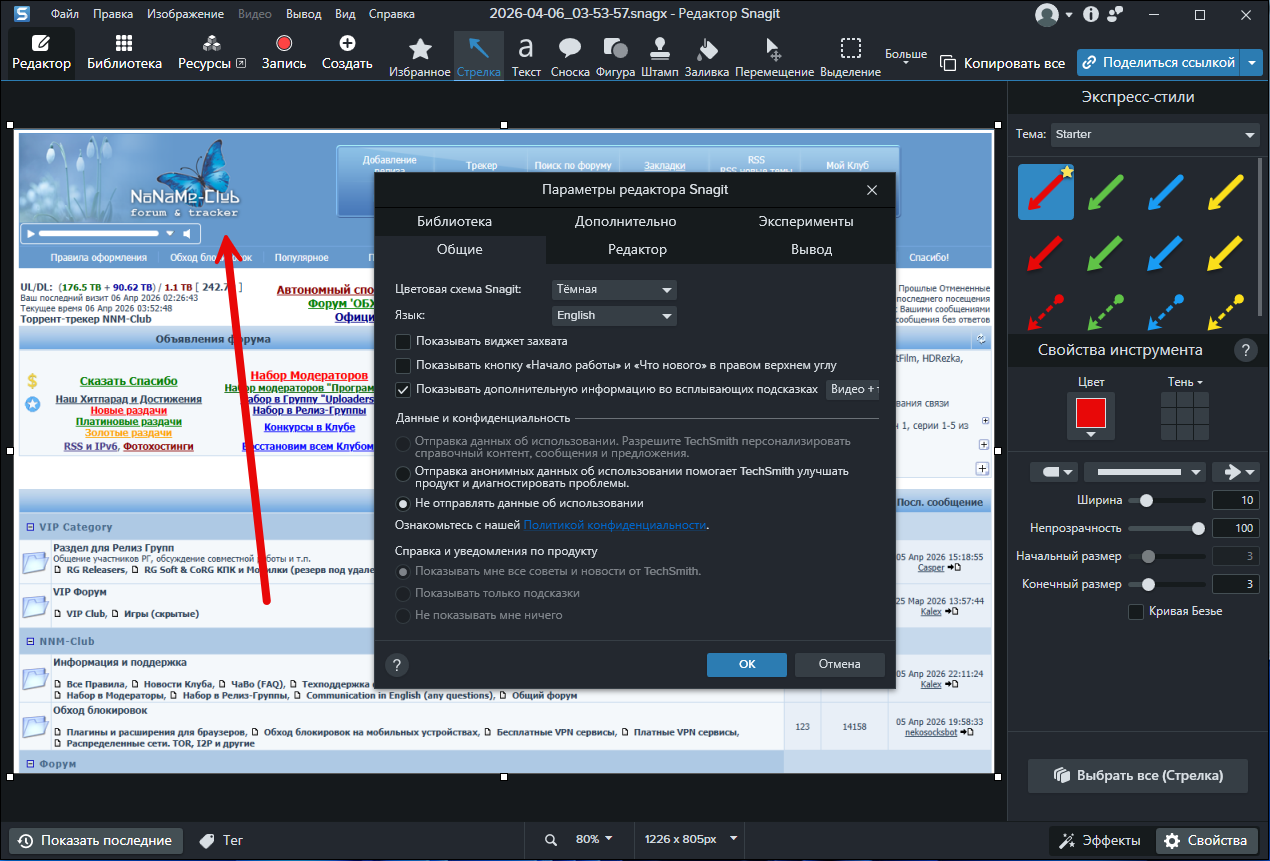Open the share link dropdown arrow

click(x=1253, y=63)
